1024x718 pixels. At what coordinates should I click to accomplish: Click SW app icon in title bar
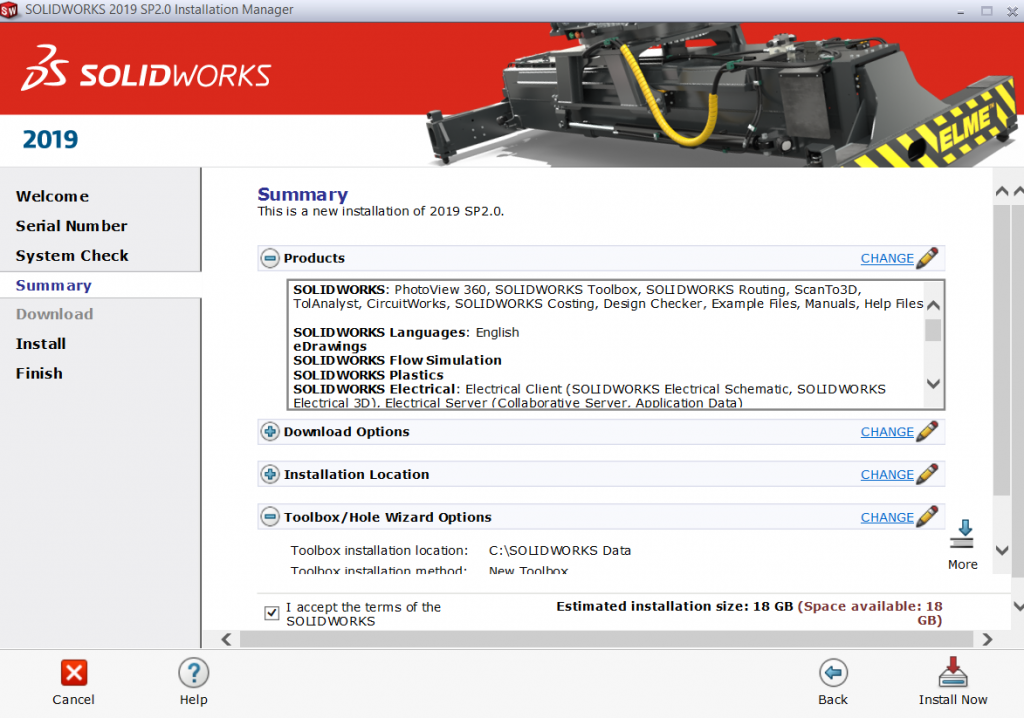pyautogui.click(x=9, y=10)
